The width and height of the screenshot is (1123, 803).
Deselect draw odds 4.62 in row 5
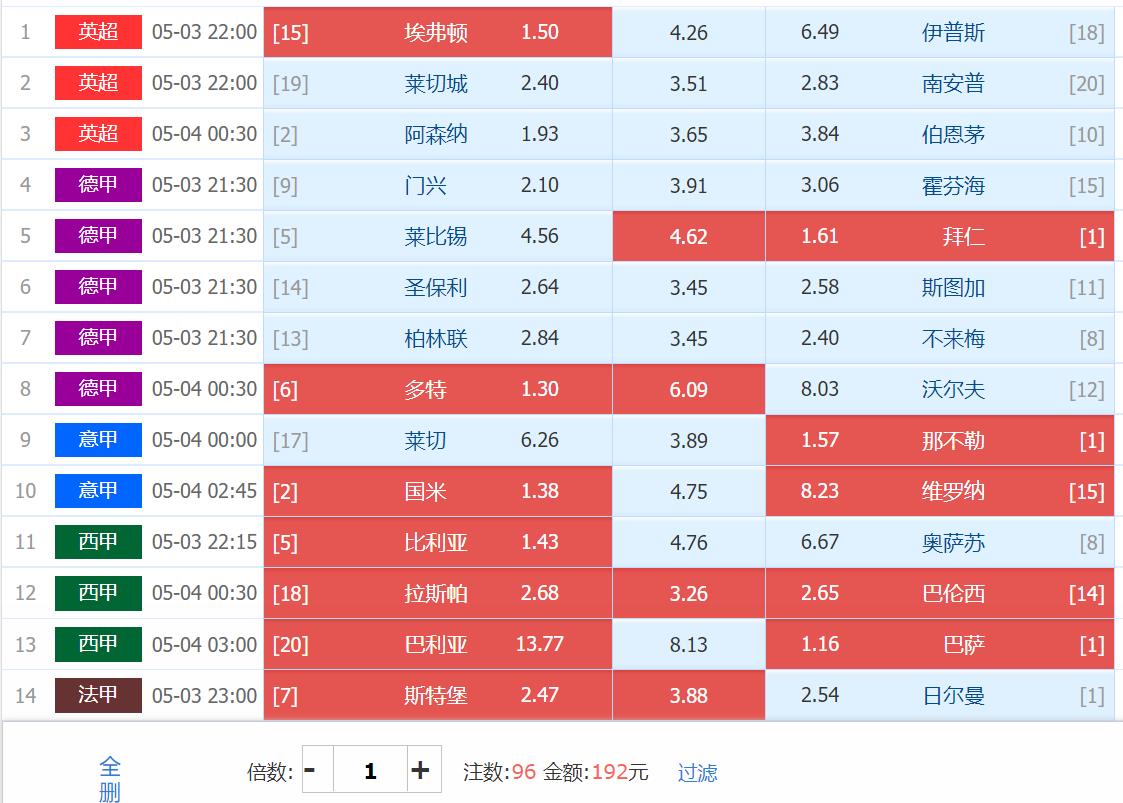click(688, 236)
